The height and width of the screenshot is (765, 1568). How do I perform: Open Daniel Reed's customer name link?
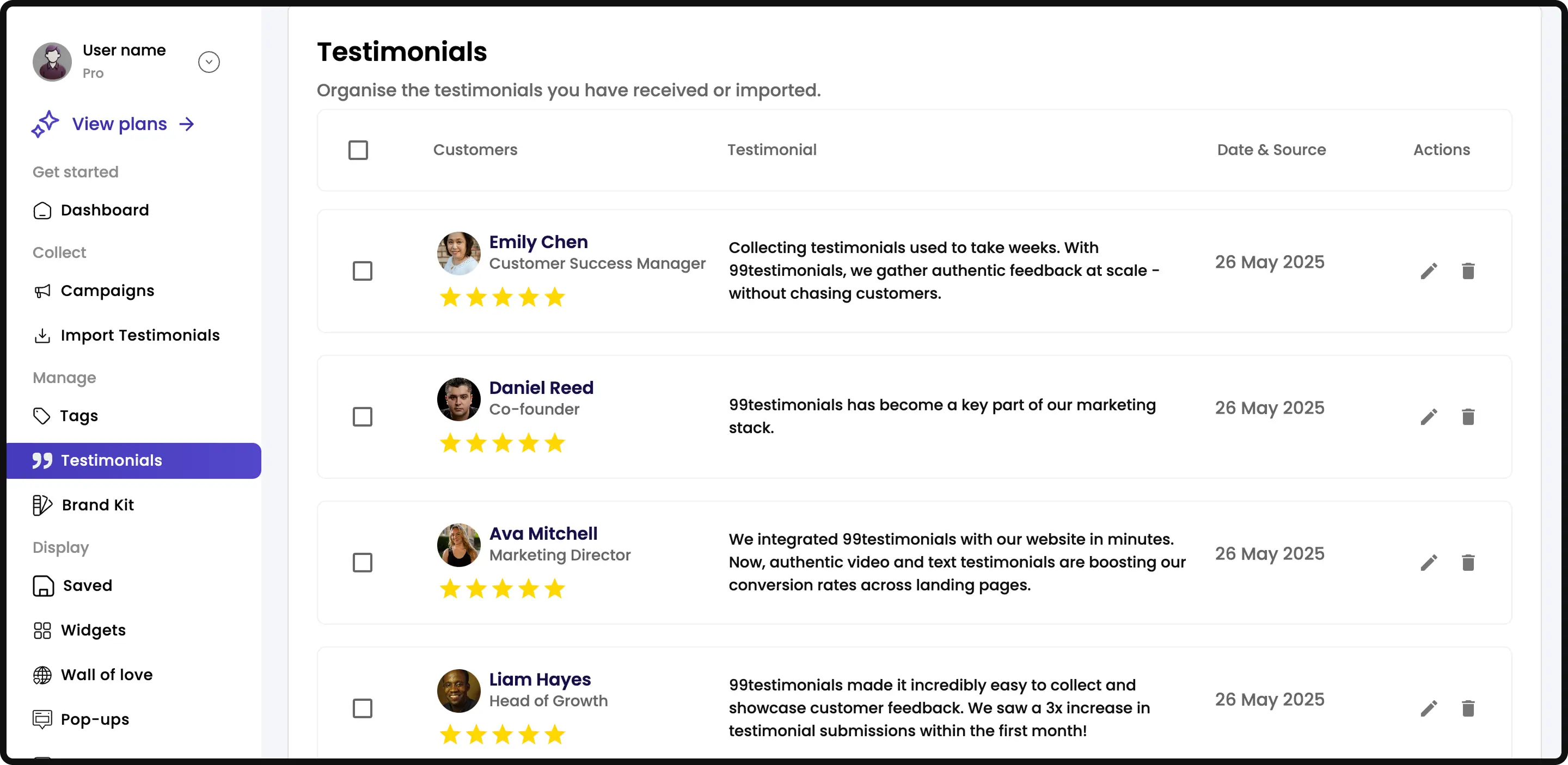click(541, 388)
